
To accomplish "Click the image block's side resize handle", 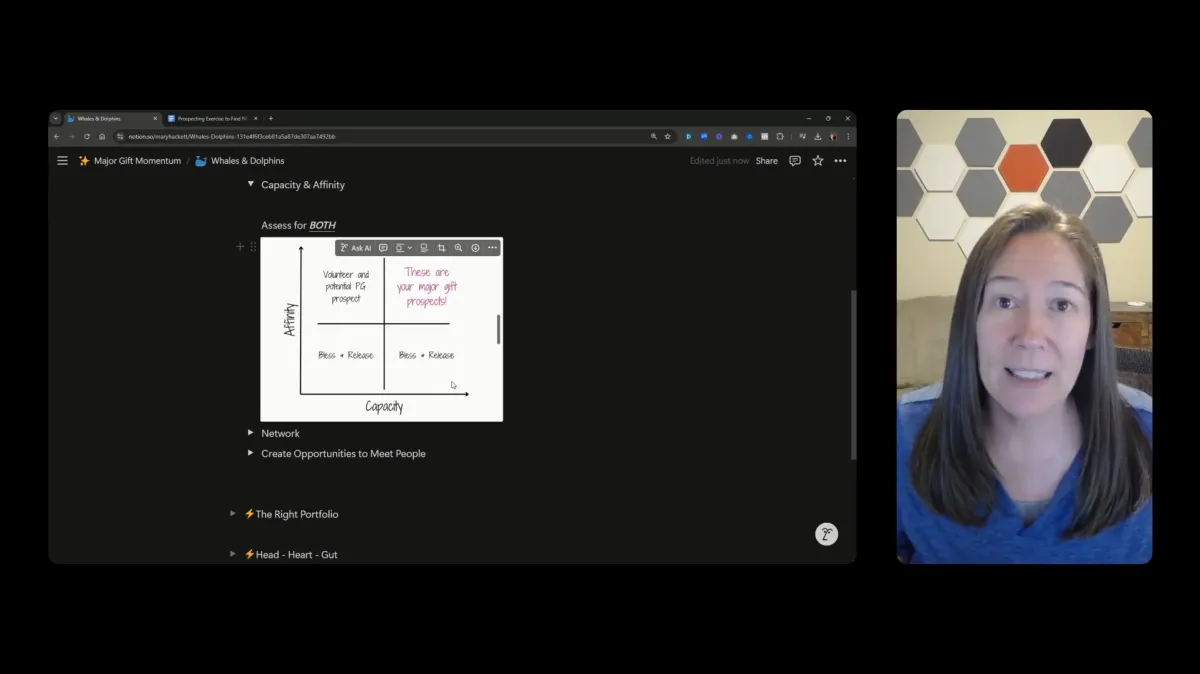I will pos(498,329).
